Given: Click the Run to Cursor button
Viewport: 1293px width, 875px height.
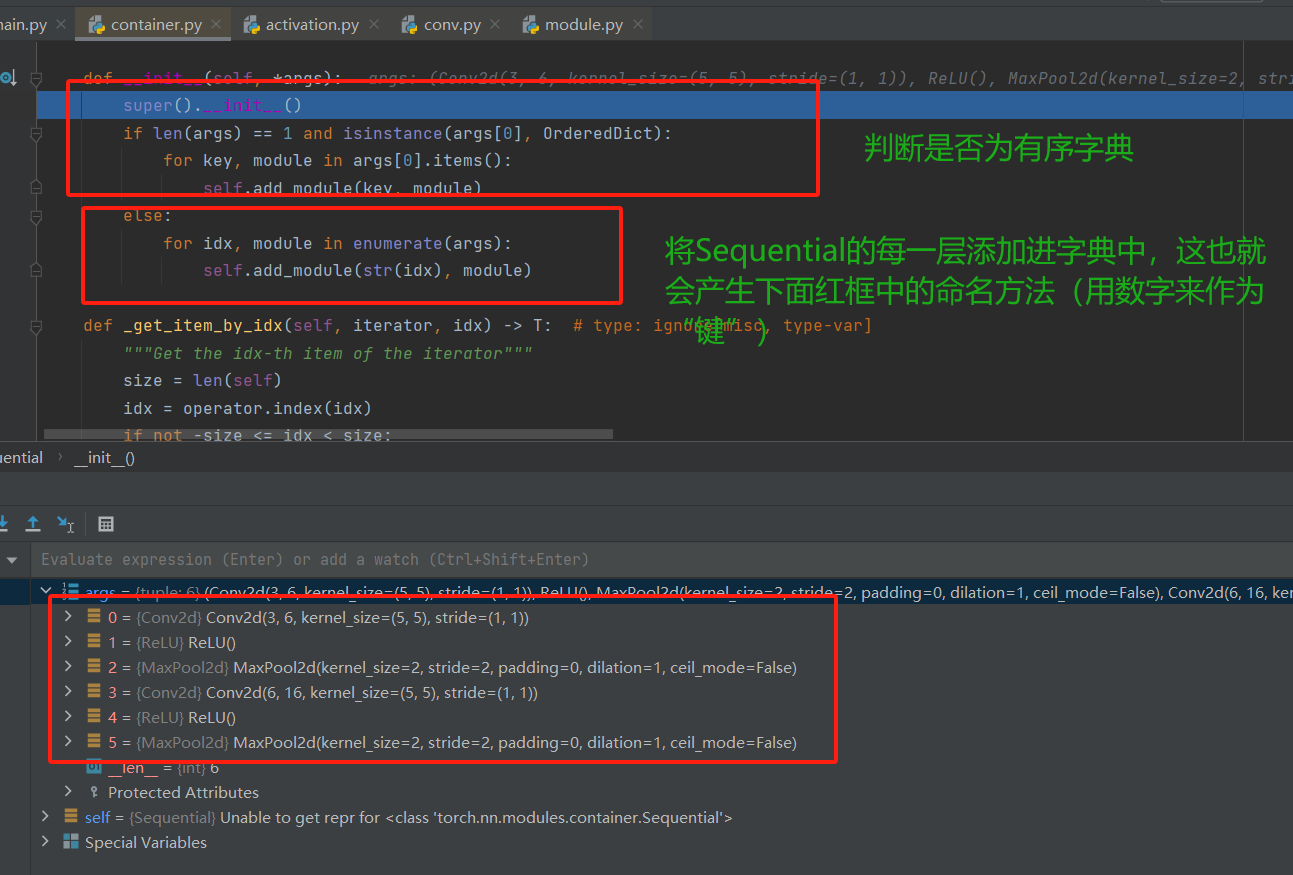Looking at the screenshot, I should click(65, 523).
